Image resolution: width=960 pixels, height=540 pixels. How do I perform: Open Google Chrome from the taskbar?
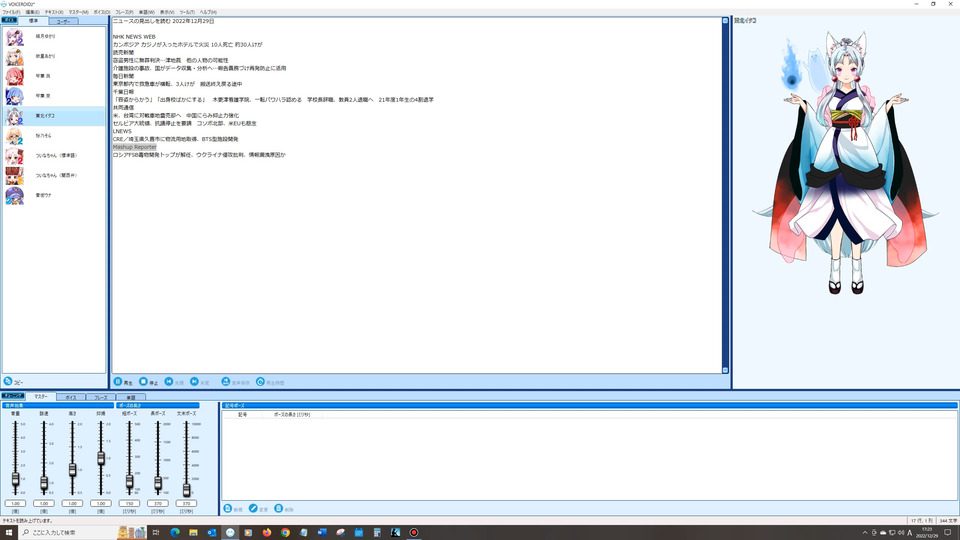coord(285,533)
